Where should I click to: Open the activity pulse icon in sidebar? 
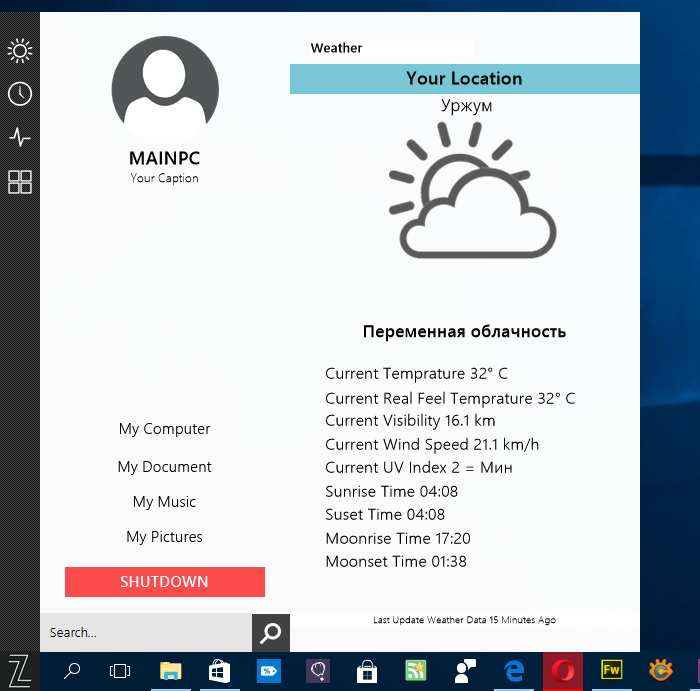pos(20,137)
